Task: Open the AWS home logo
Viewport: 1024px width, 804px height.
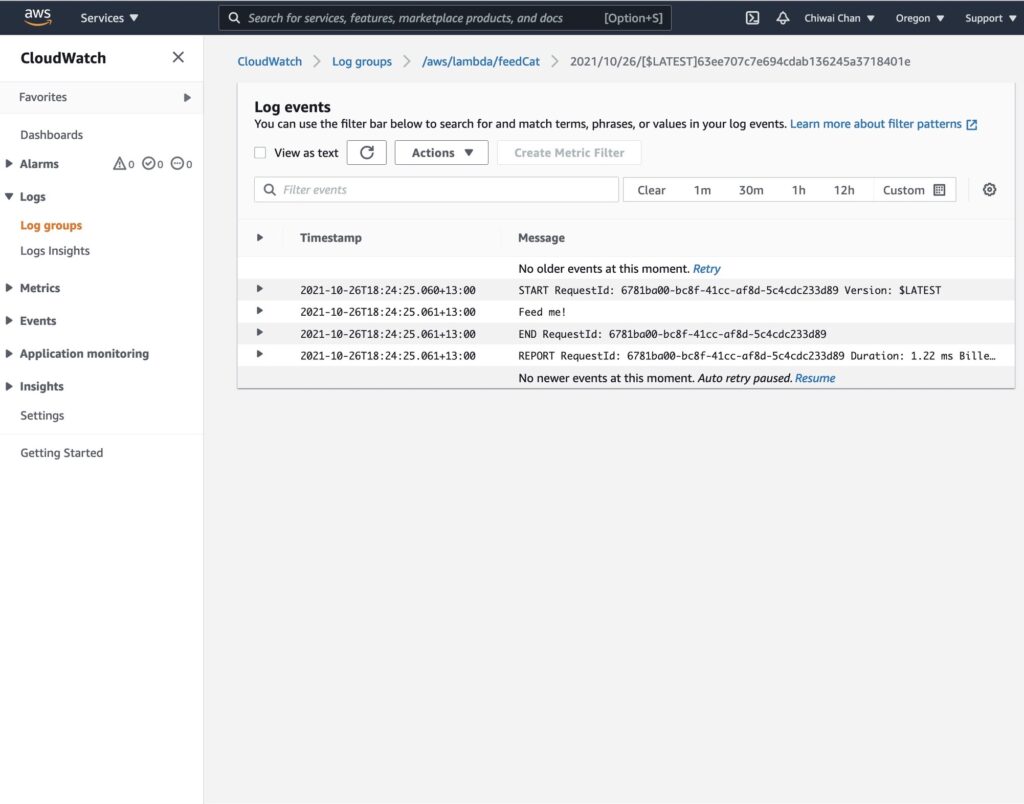Action: (38, 18)
